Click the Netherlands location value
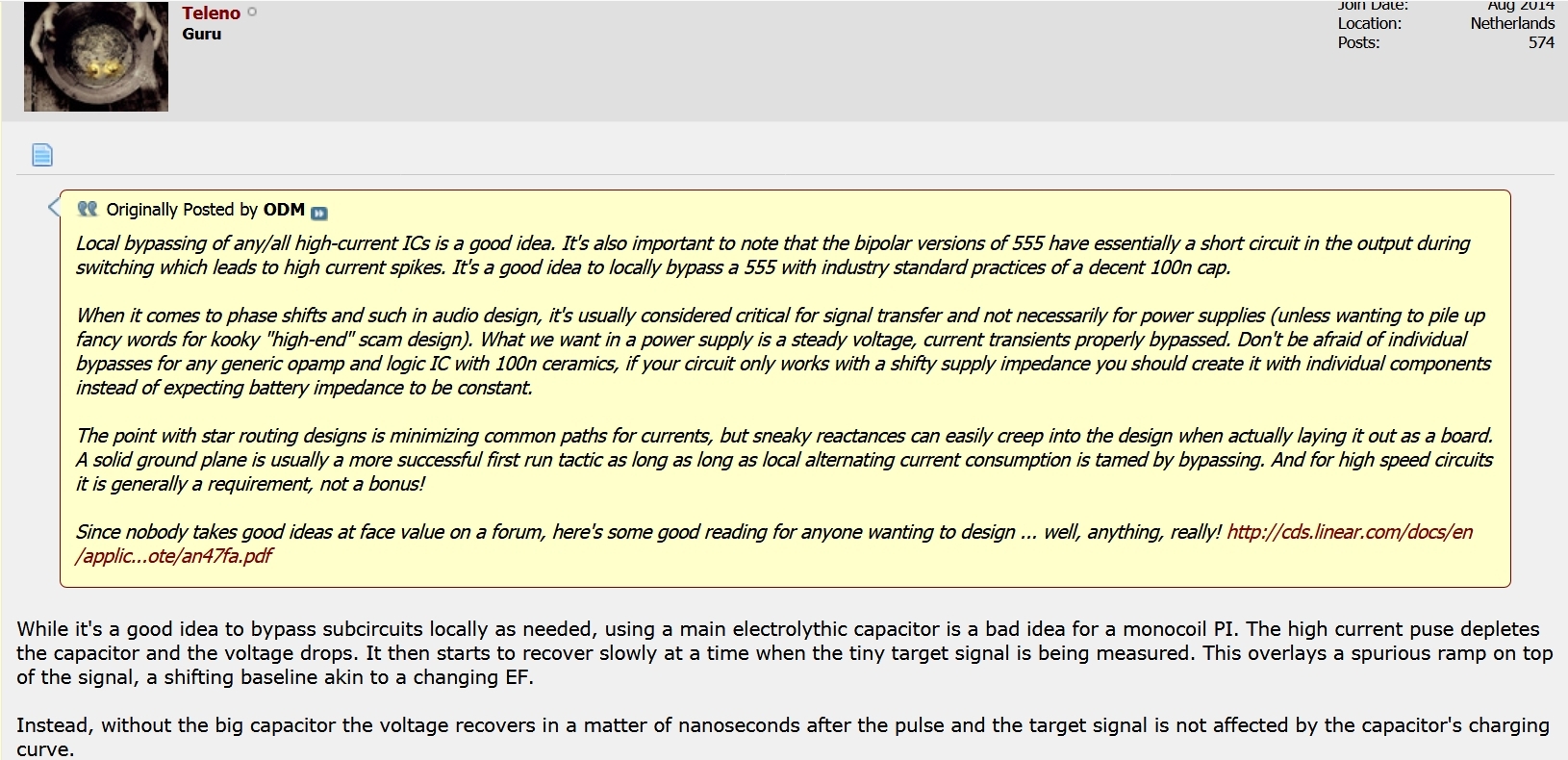The width and height of the screenshot is (1568, 760). point(1511,23)
